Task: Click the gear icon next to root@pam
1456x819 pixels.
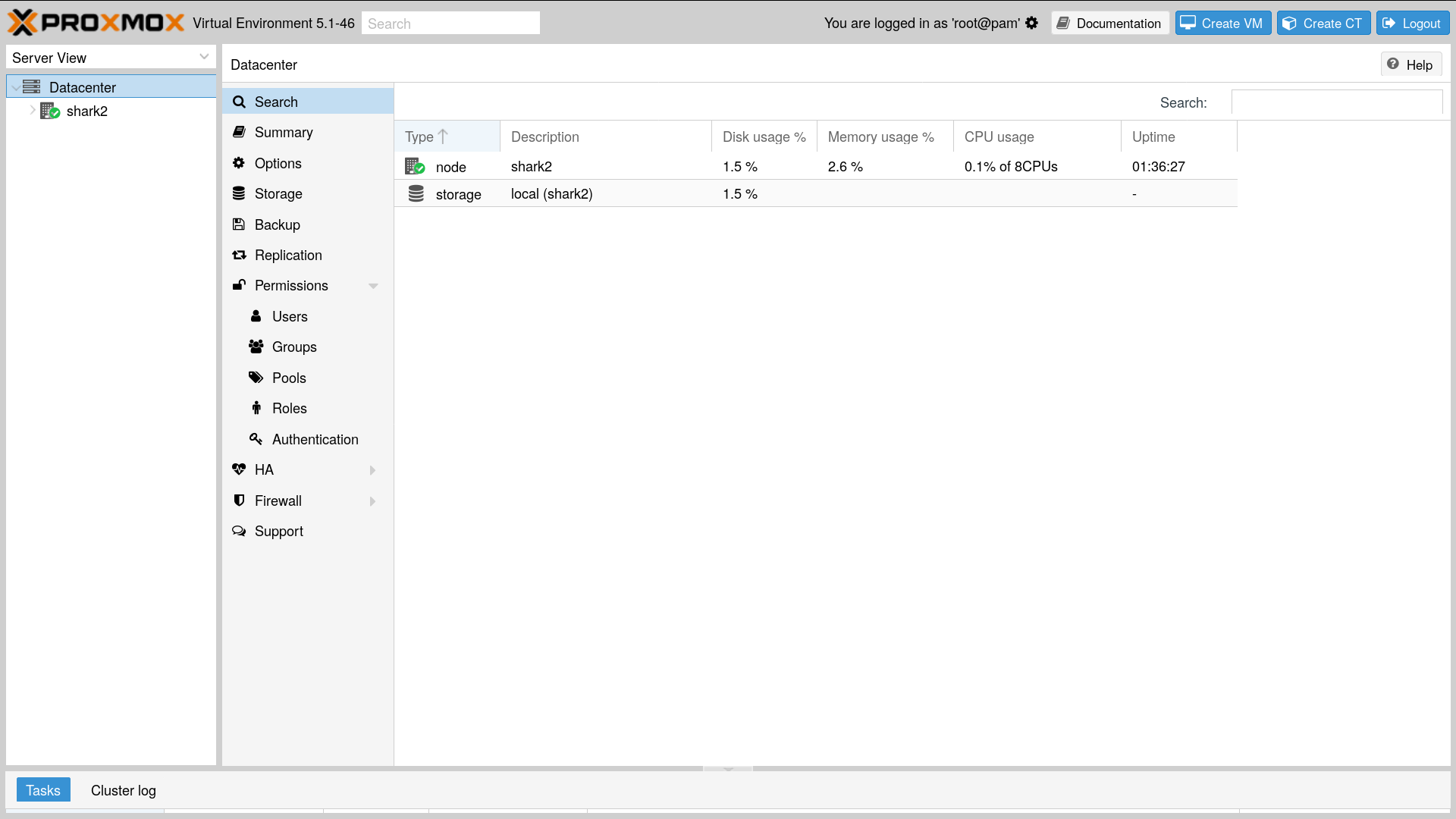Action: pyautogui.click(x=1031, y=24)
